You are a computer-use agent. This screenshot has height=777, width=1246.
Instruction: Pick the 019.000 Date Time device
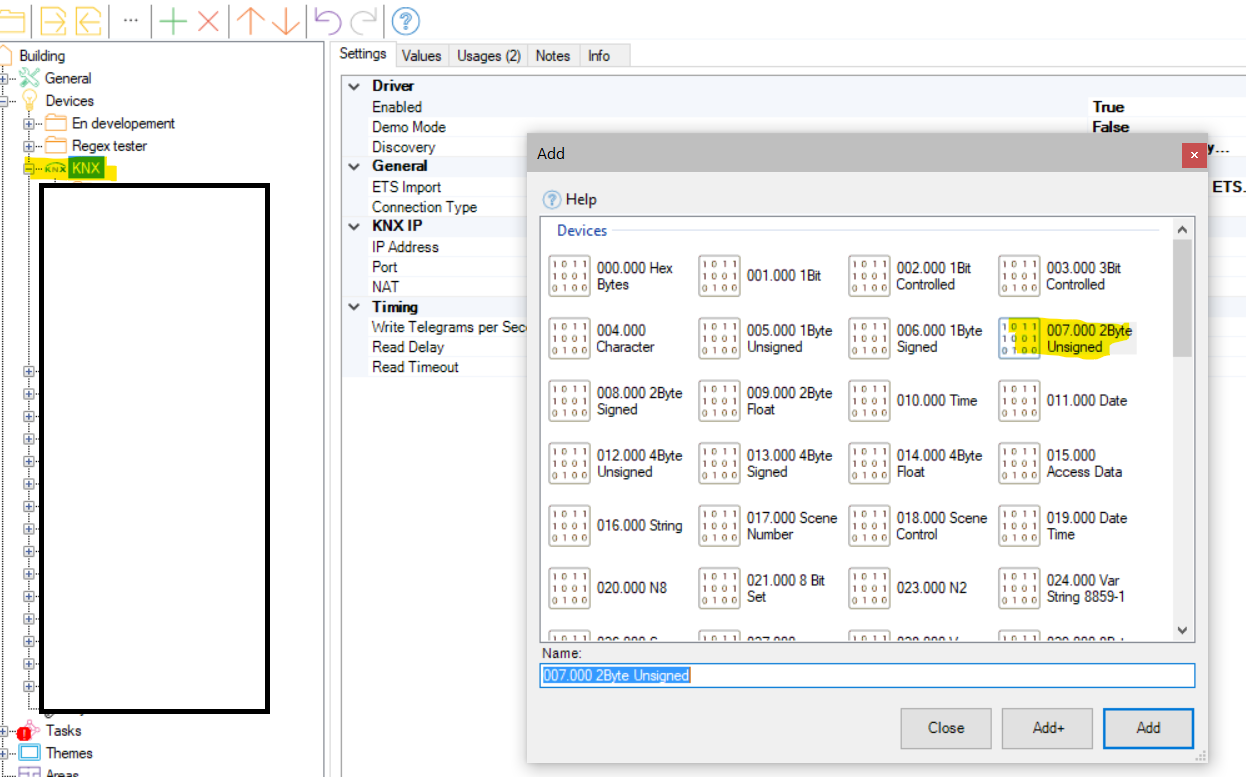pos(1018,527)
